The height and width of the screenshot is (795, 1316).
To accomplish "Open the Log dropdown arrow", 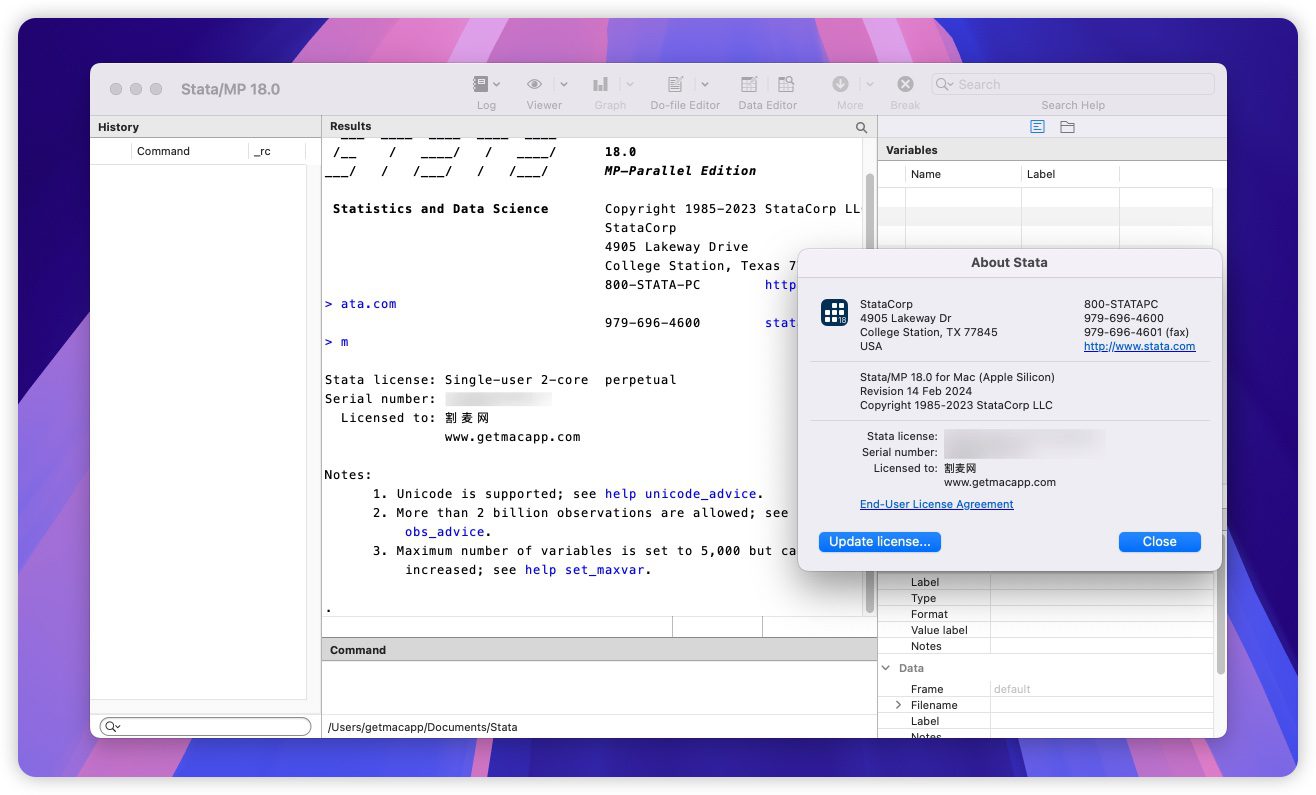I will pos(497,85).
